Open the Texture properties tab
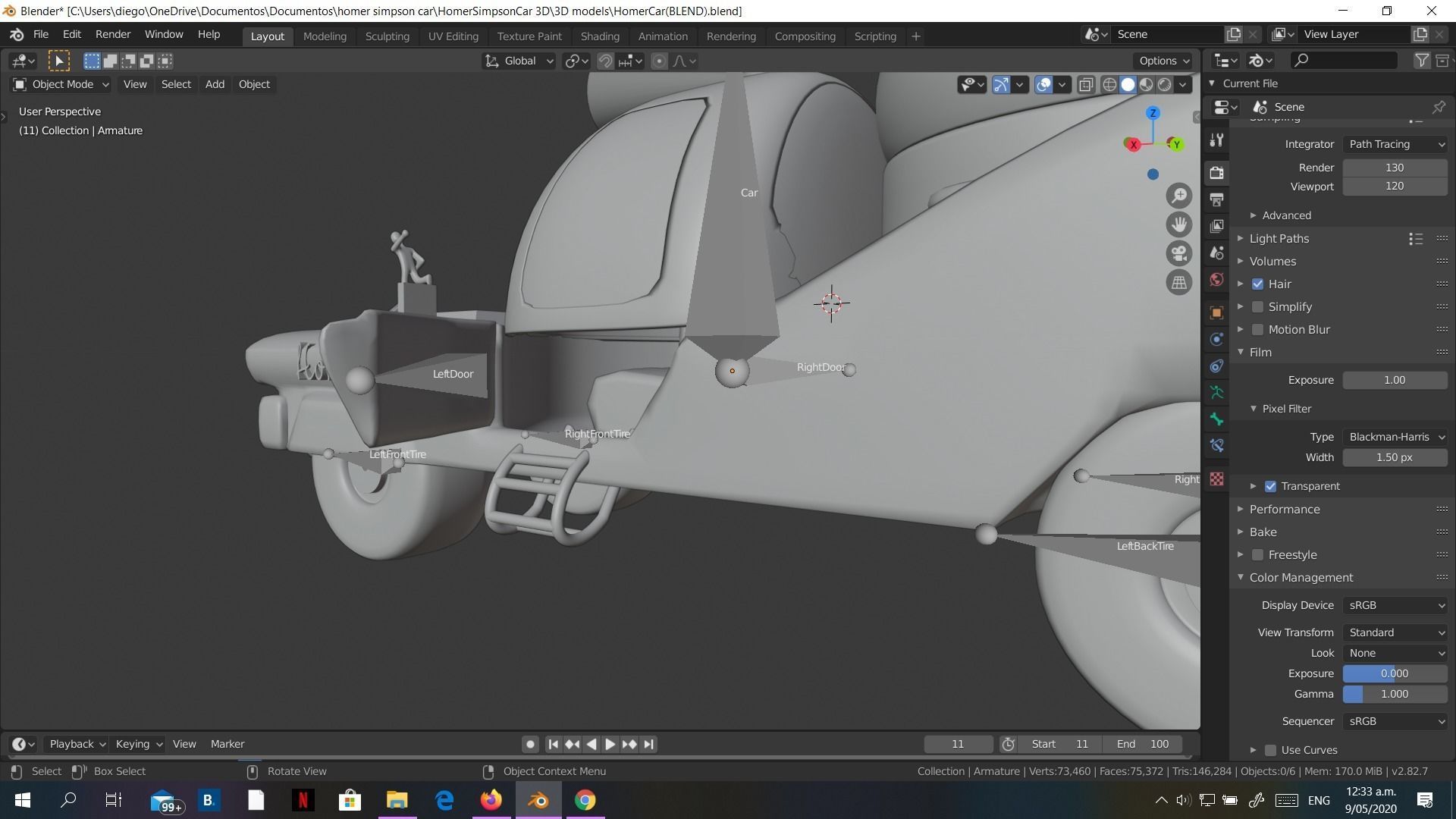 coord(1216,479)
